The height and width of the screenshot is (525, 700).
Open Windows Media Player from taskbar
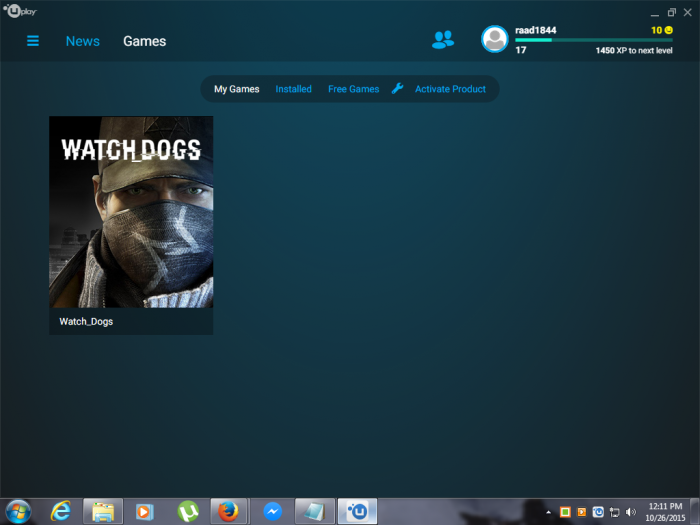click(145, 512)
